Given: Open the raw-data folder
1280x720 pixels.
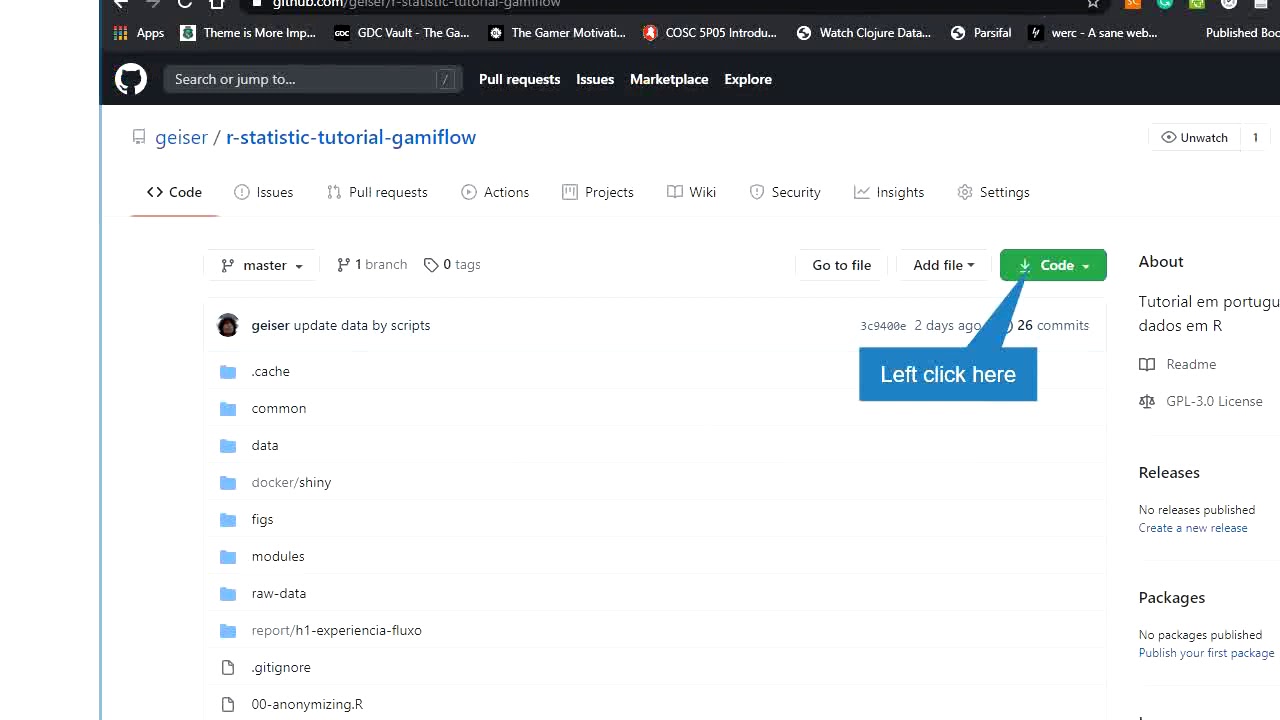Looking at the screenshot, I should 279,593.
